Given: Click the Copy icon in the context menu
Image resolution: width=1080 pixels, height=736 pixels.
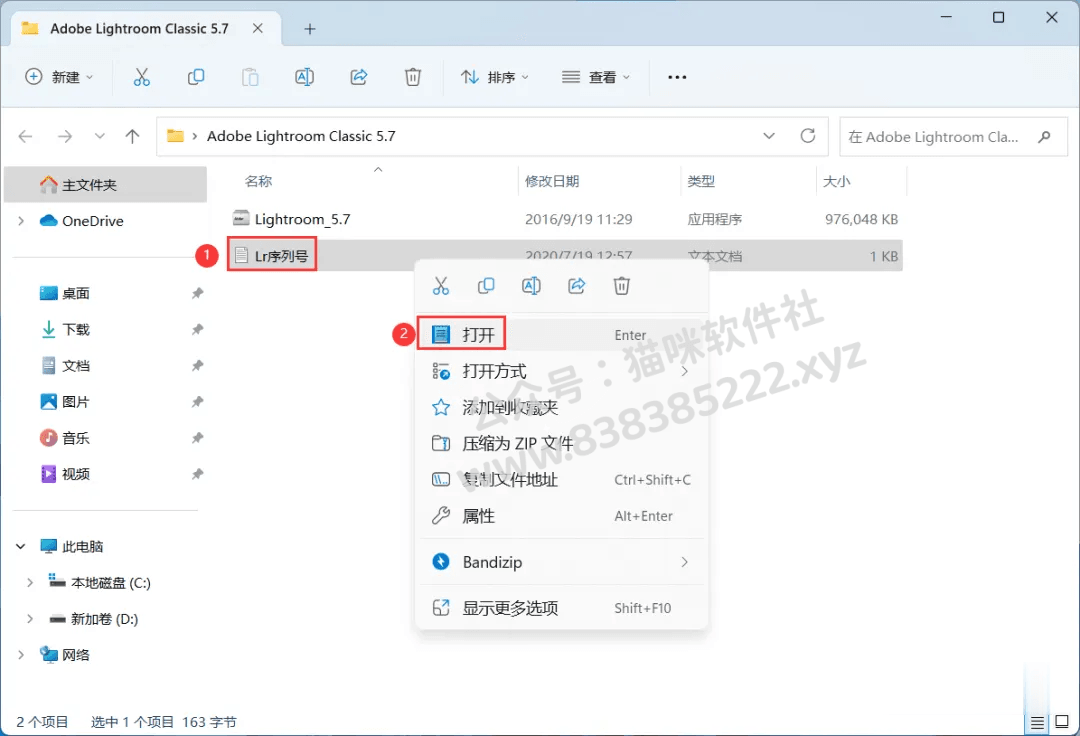Looking at the screenshot, I should pos(486,286).
